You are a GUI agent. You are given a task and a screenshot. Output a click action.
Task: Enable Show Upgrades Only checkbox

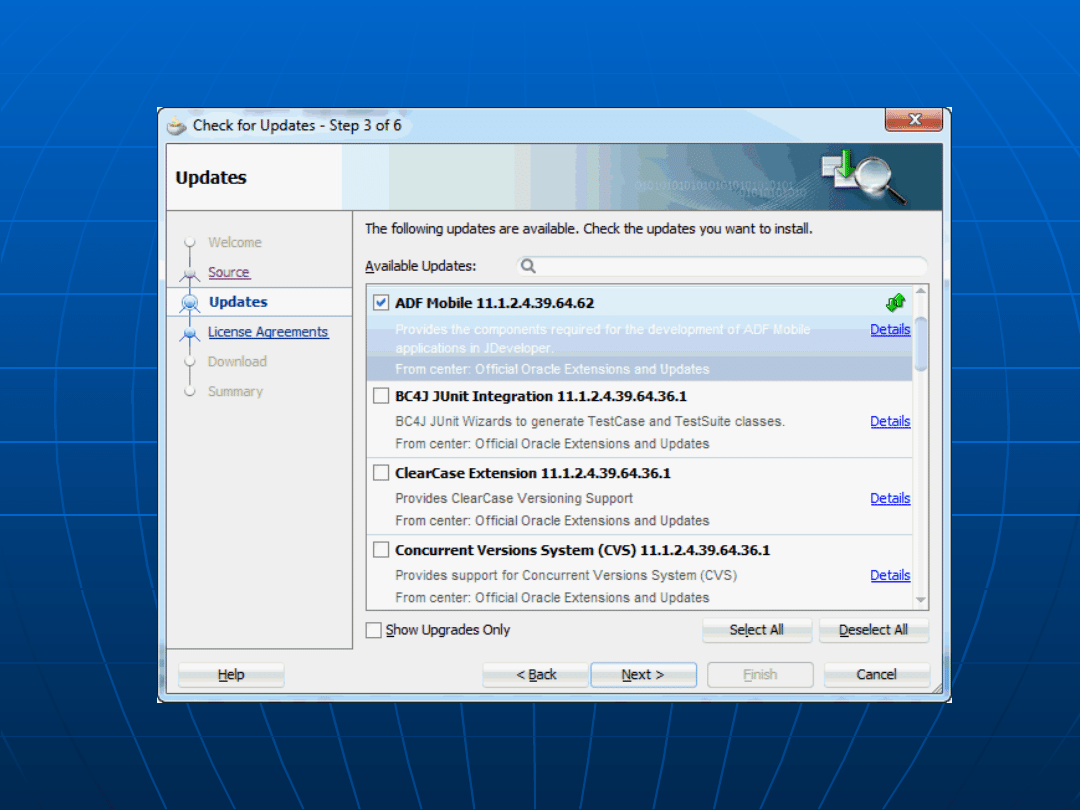click(x=373, y=630)
